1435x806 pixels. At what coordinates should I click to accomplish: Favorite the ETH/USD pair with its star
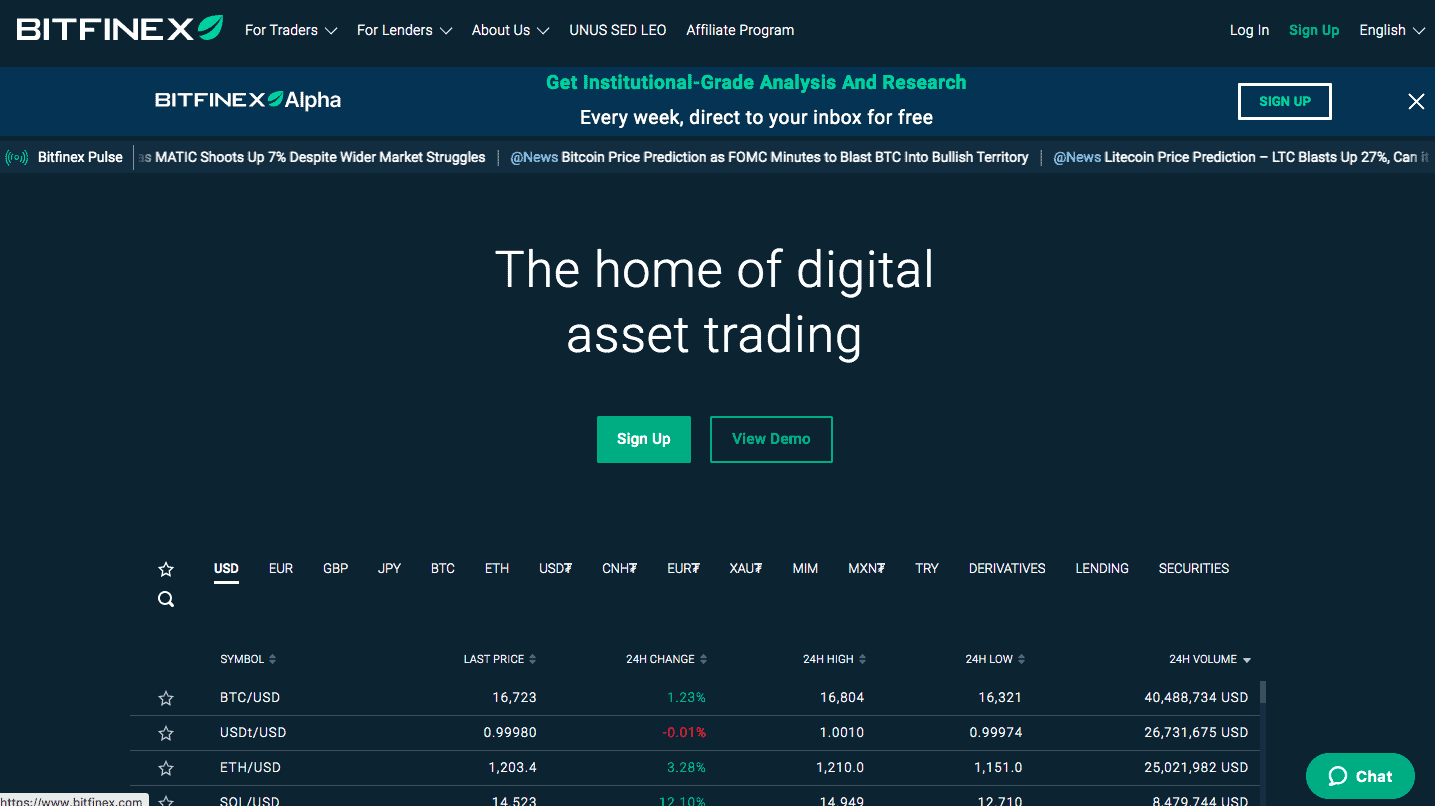[166, 768]
